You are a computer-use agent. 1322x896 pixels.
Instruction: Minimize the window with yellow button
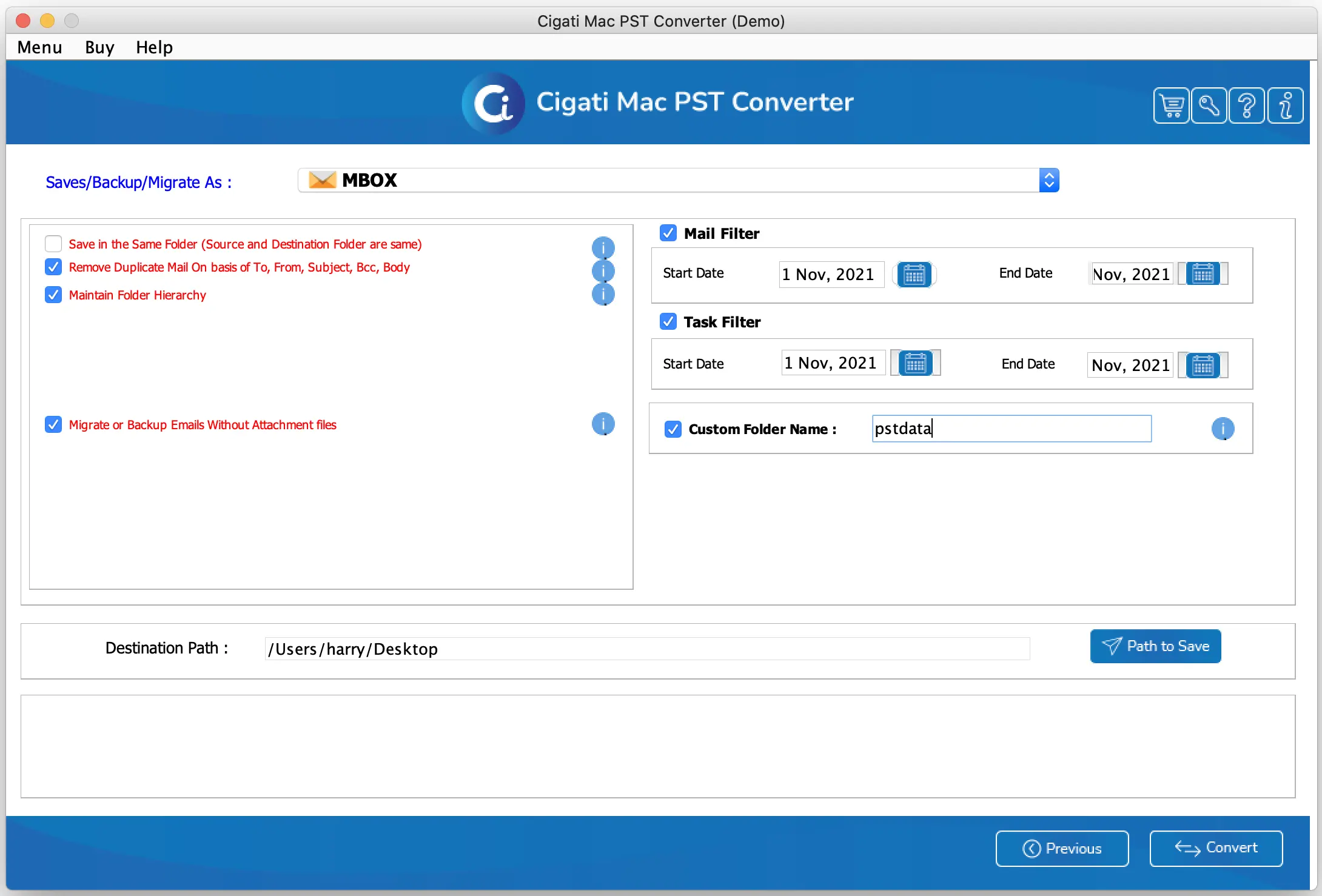[x=47, y=21]
